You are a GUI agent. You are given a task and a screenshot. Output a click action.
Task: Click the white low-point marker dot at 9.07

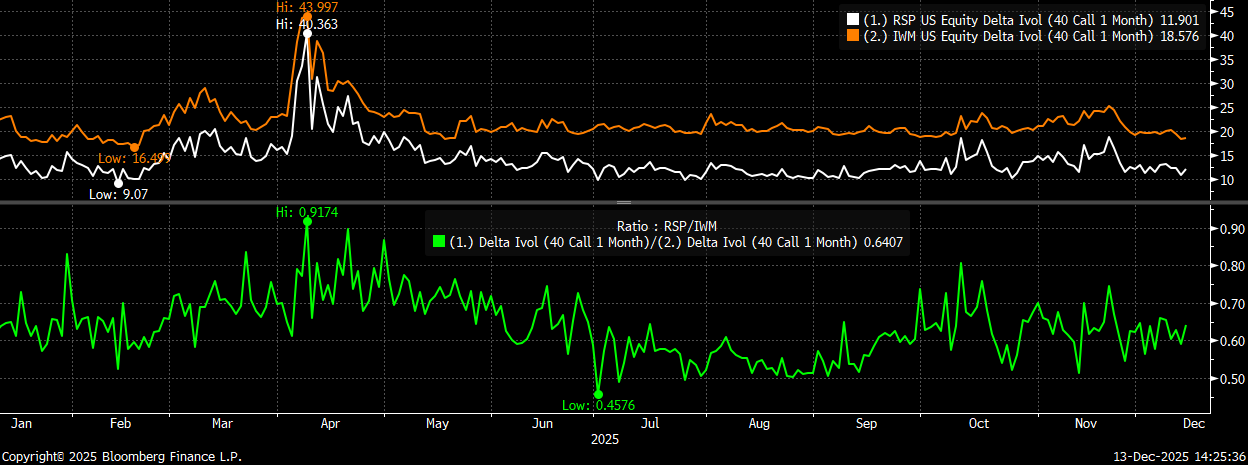(118, 182)
